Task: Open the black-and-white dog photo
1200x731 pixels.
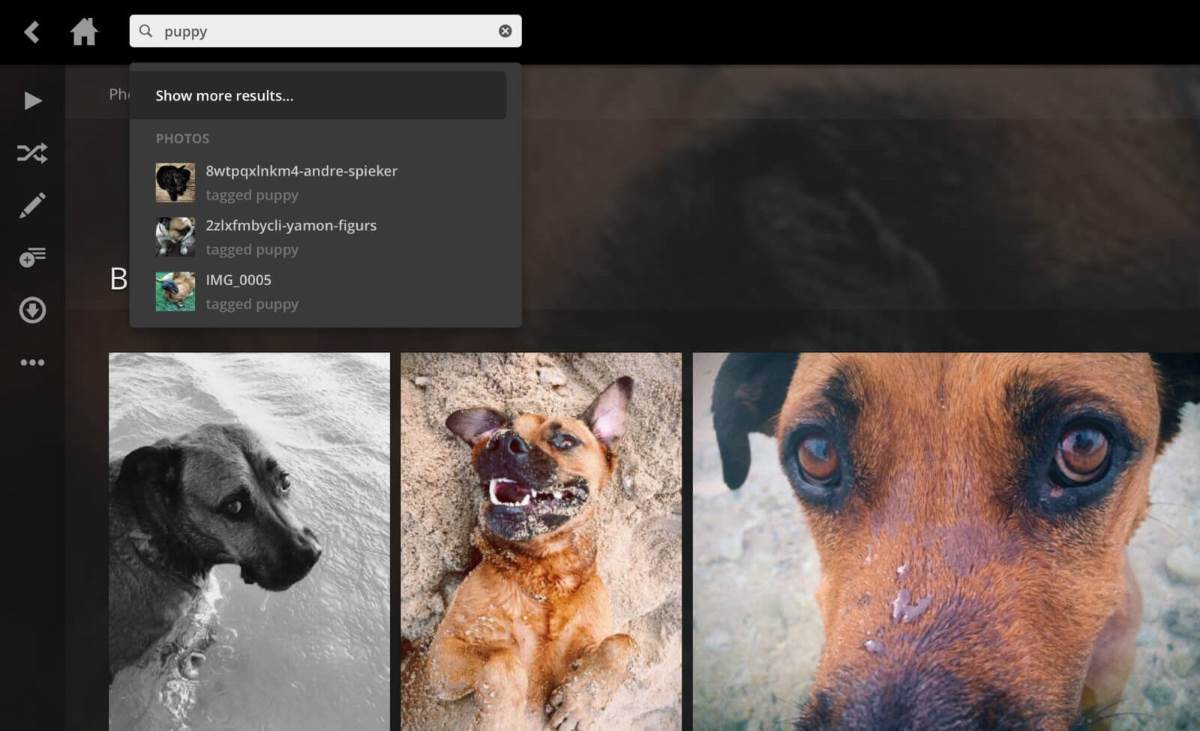Action: tap(249, 540)
